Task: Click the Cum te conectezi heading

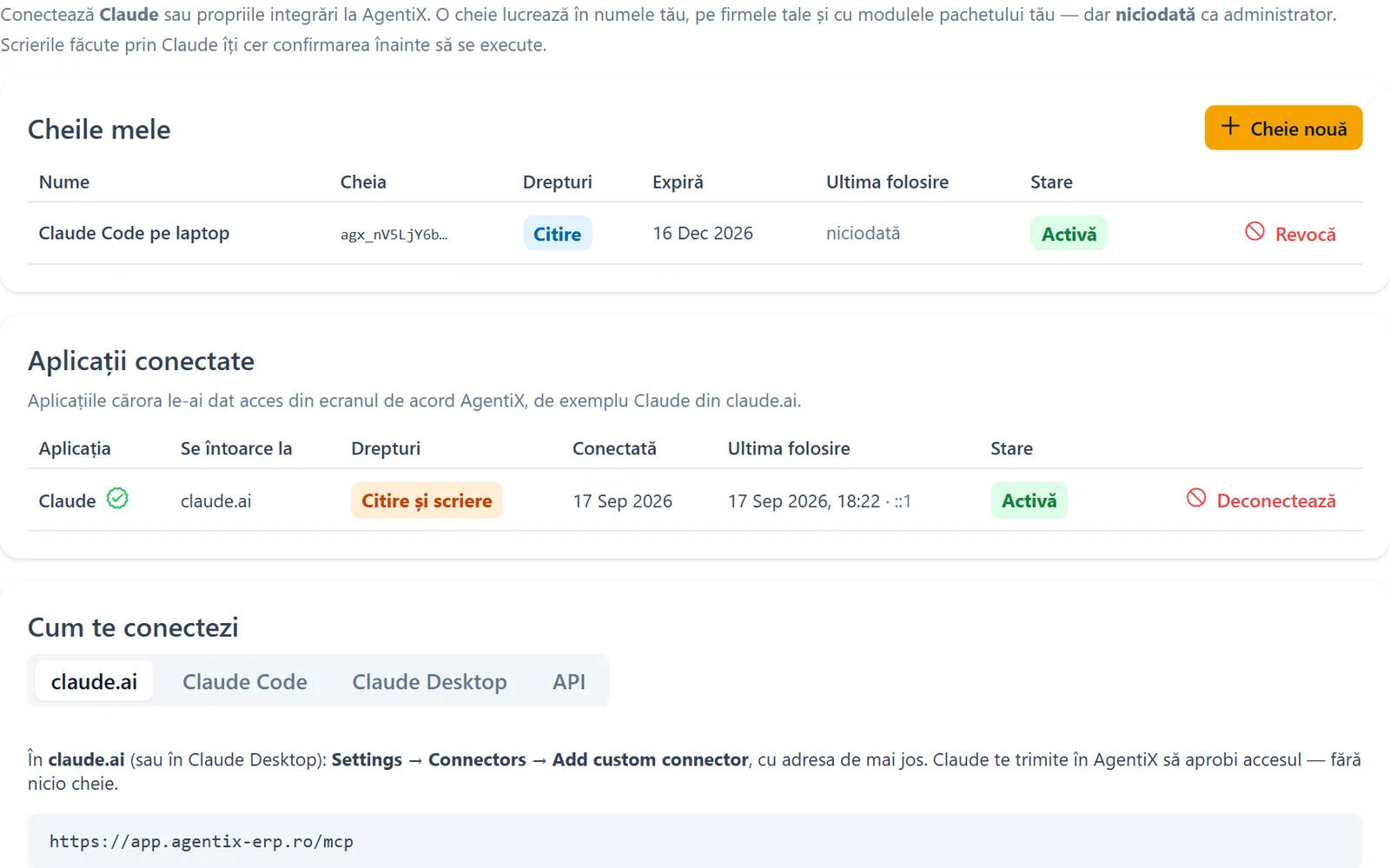Action: pyautogui.click(x=133, y=627)
